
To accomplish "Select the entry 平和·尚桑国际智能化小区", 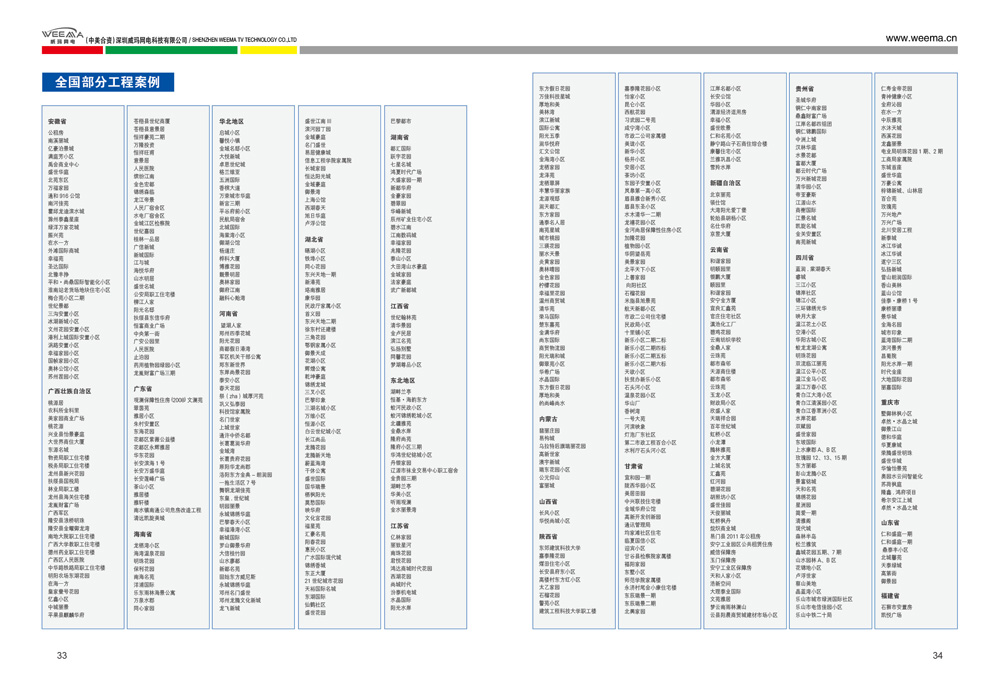I will click(79, 282).
